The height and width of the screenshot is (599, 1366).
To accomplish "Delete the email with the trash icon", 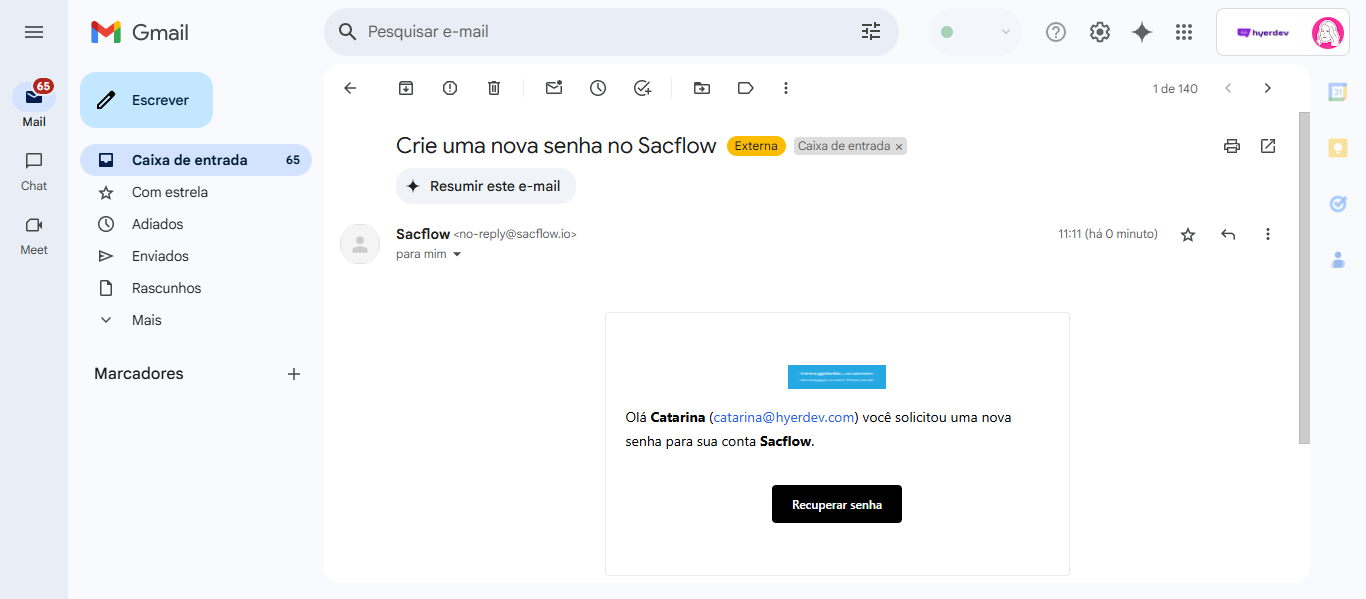I will click(x=494, y=88).
